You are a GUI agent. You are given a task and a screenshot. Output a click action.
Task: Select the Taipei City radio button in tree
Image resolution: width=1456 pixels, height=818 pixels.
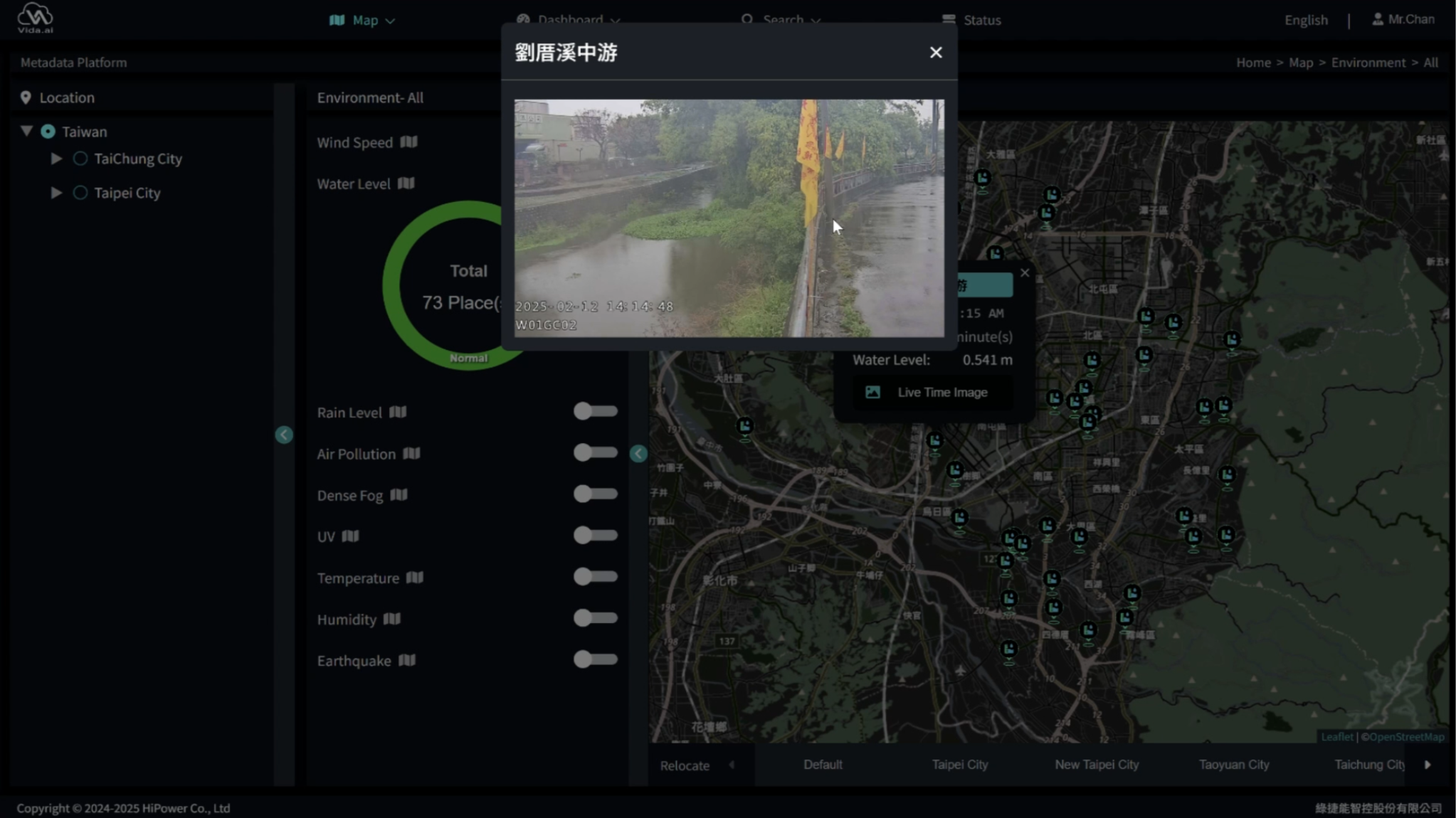coord(80,193)
